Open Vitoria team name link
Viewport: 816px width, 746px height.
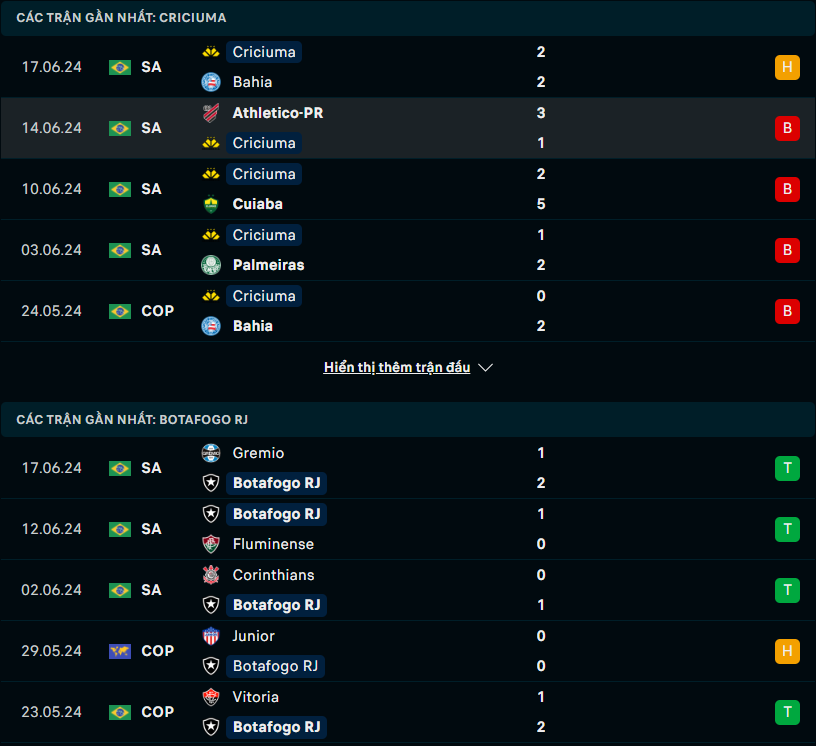pyautogui.click(x=256, y=697)
